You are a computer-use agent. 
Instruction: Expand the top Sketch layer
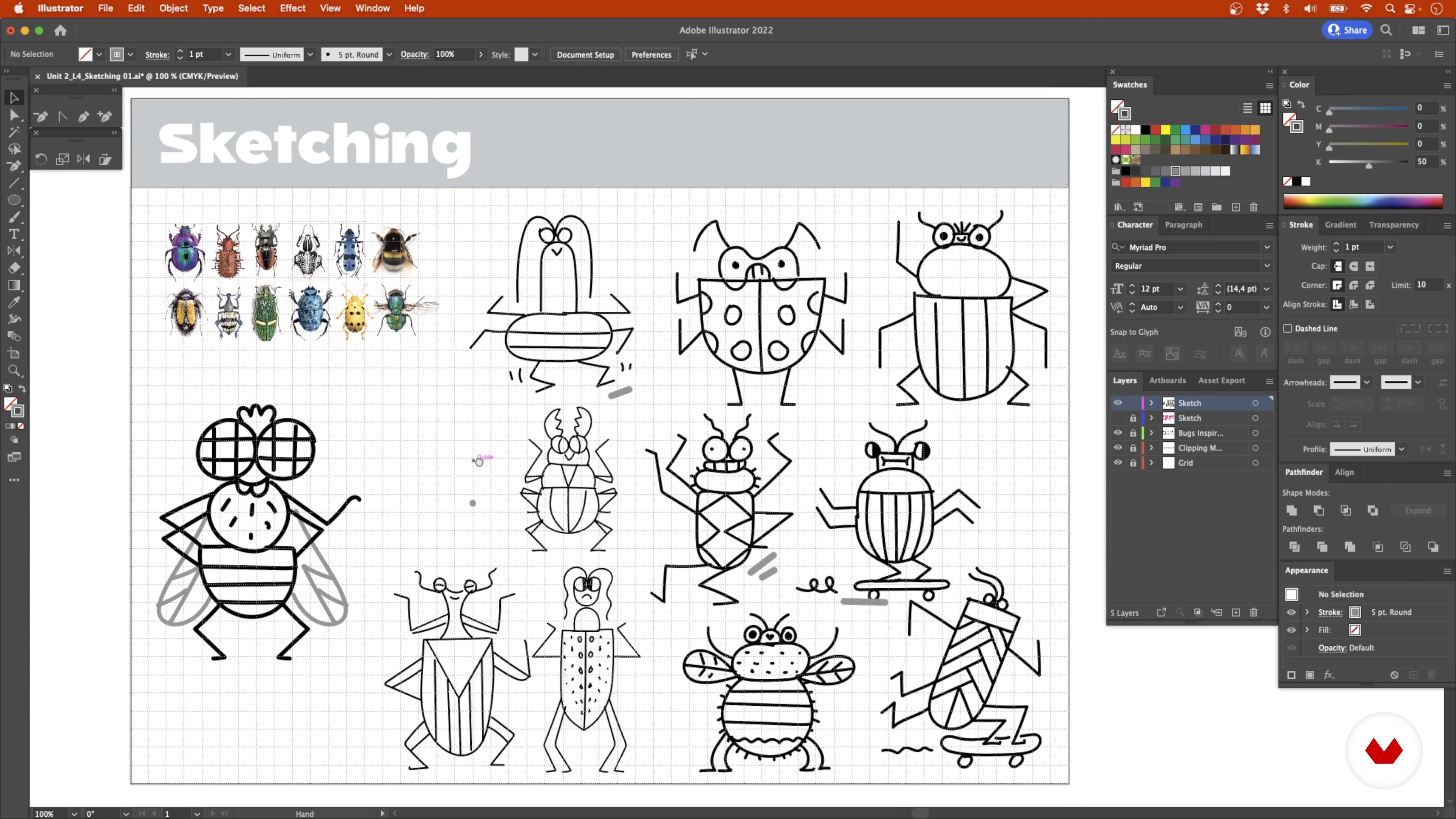coord(1152,403)
